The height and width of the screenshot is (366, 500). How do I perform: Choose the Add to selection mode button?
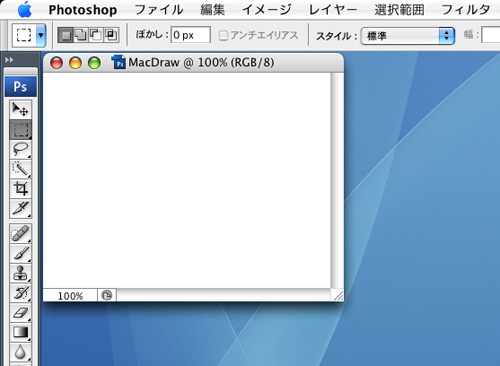tap(81, 35)
